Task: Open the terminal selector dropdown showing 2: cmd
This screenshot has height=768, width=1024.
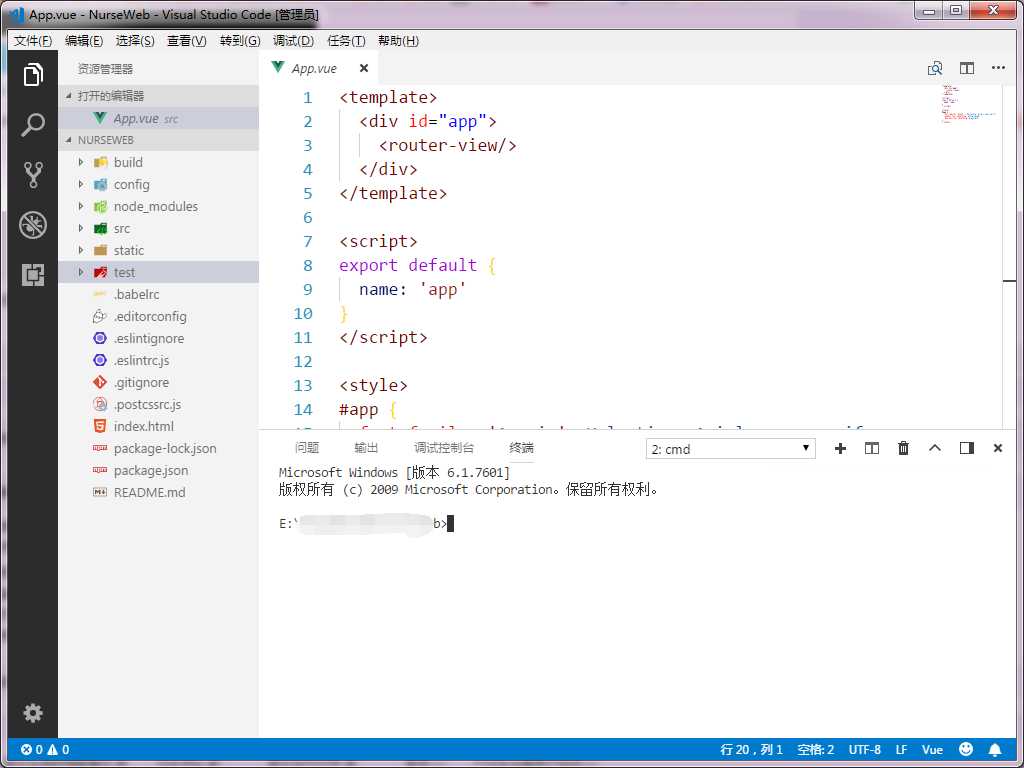Action: 730,449
